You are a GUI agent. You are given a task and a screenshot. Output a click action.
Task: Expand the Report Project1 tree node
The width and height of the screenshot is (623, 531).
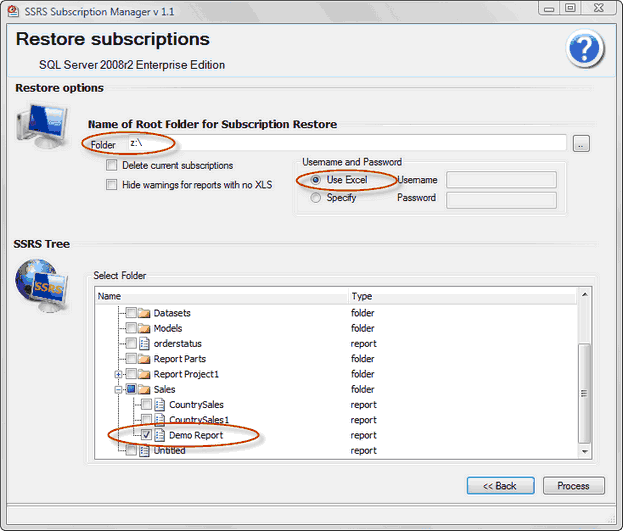pyautogui.click(x=118, y=374)
